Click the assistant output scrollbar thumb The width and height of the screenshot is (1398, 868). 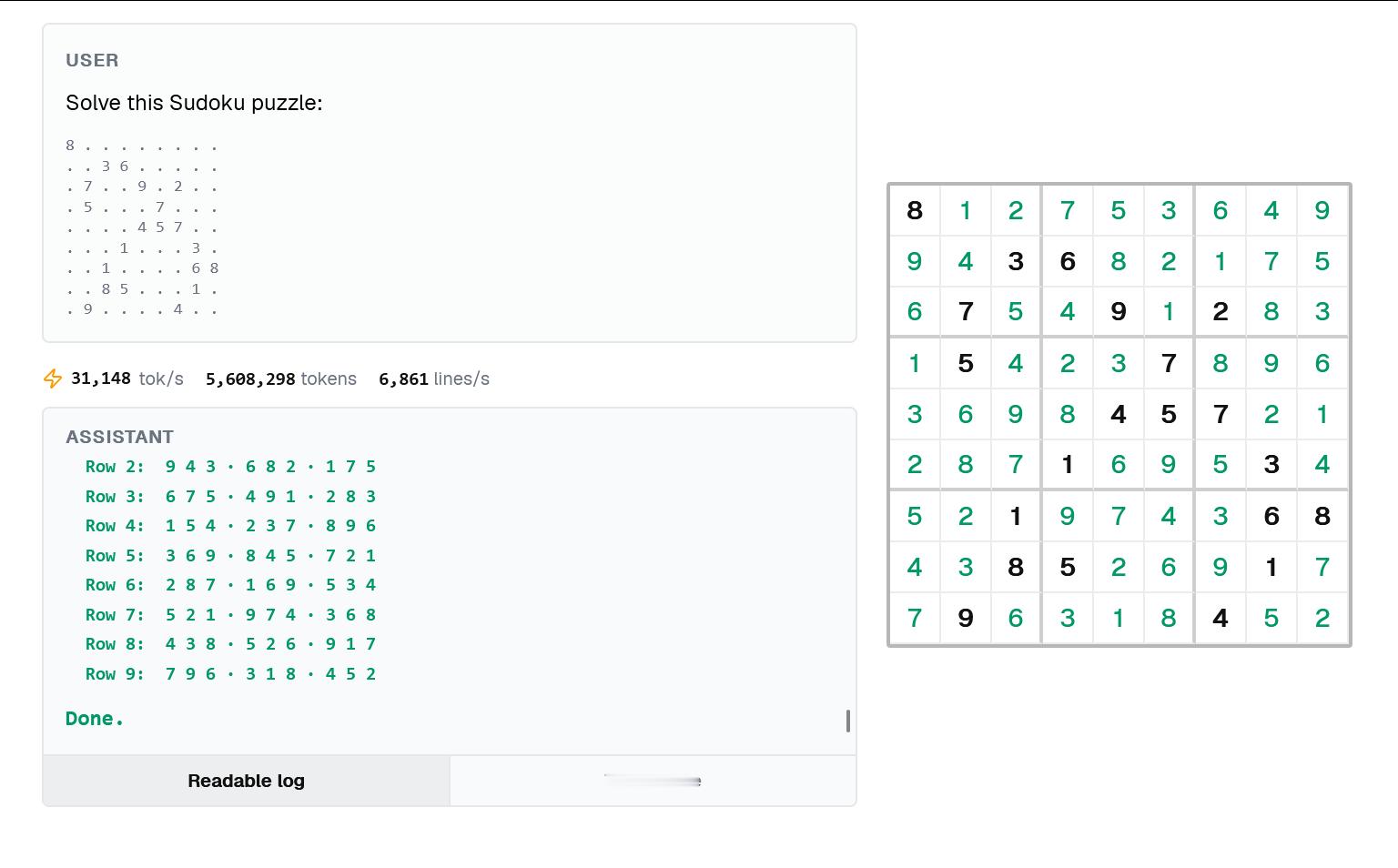pyautogui.click(x=848, y=721)
